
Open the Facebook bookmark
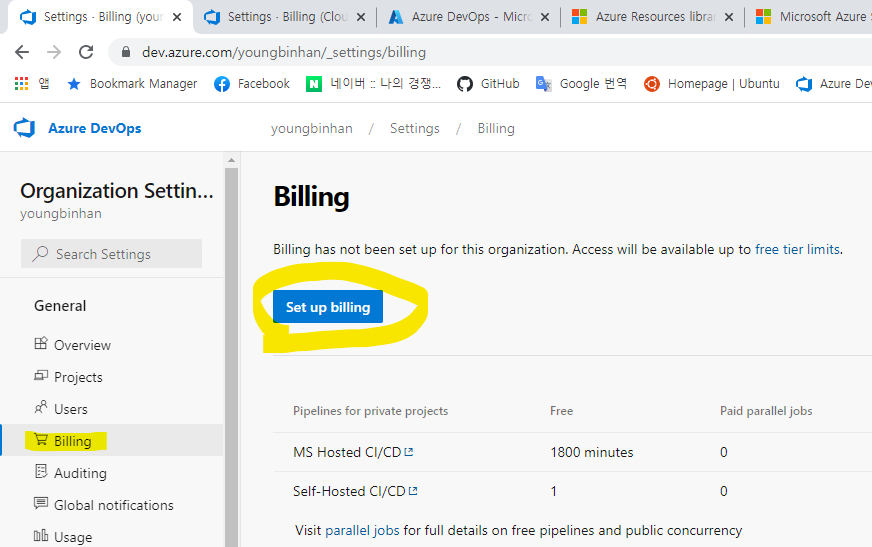click(252, 84)
